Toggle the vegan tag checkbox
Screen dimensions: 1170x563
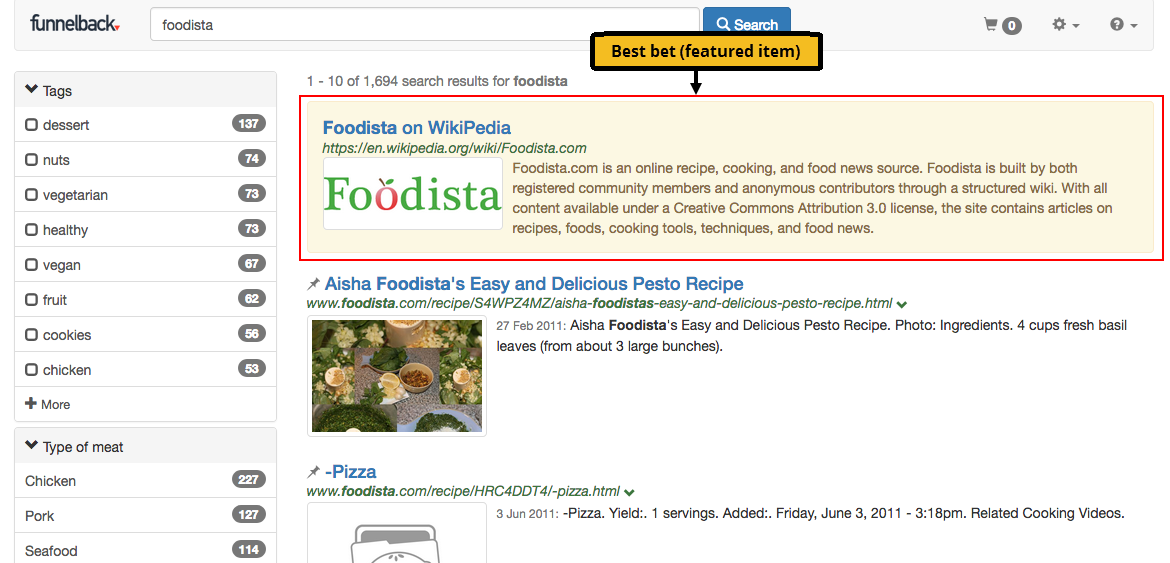[x=32, y=265]
